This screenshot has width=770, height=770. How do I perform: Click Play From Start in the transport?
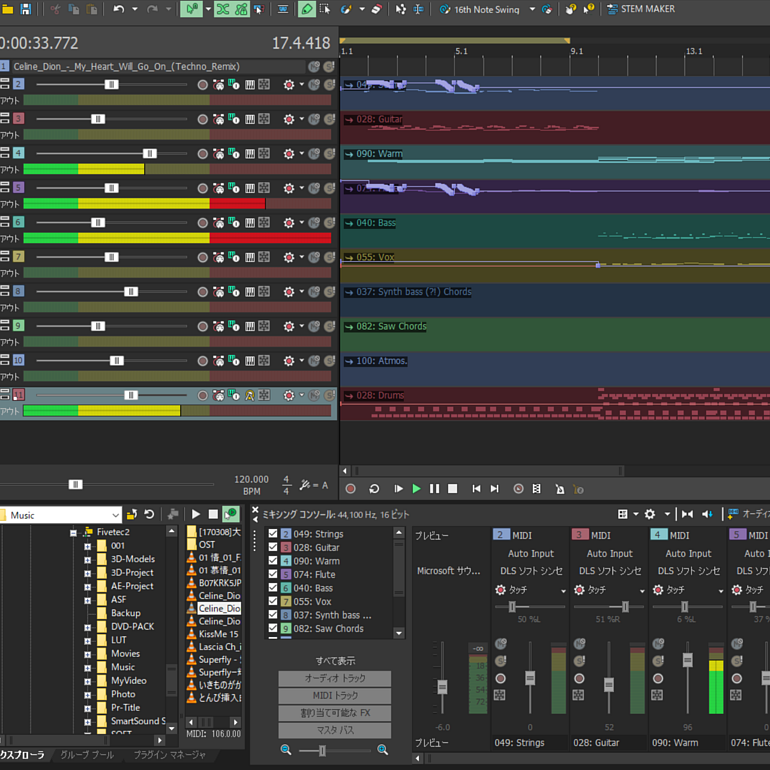[x=398, y=489]
